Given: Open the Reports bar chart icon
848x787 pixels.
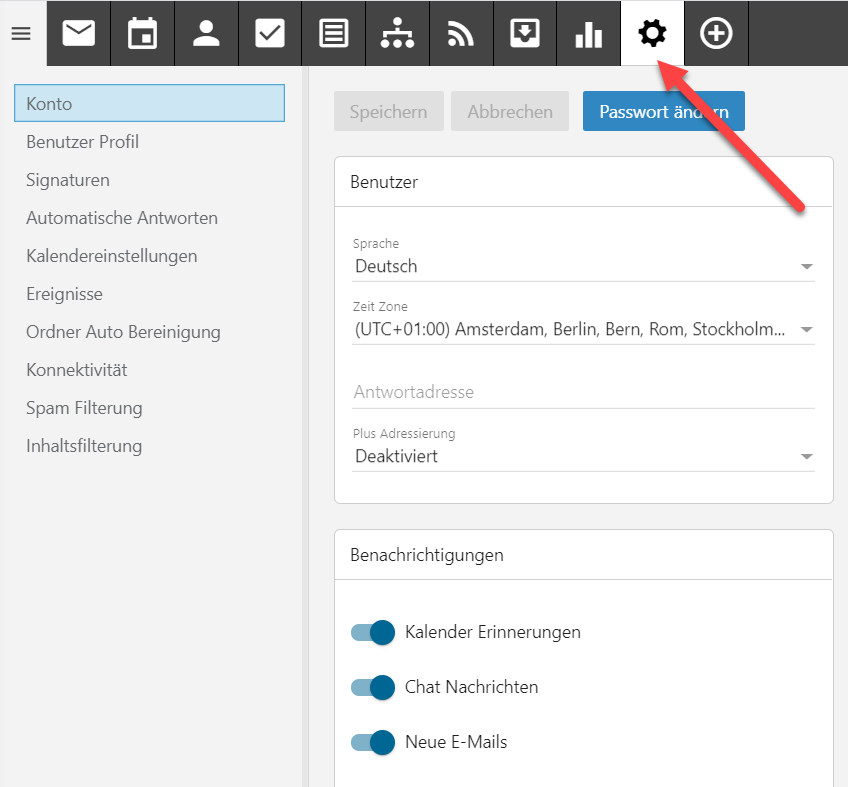Looking at the screenshot, I should click(x=589, y=34).
